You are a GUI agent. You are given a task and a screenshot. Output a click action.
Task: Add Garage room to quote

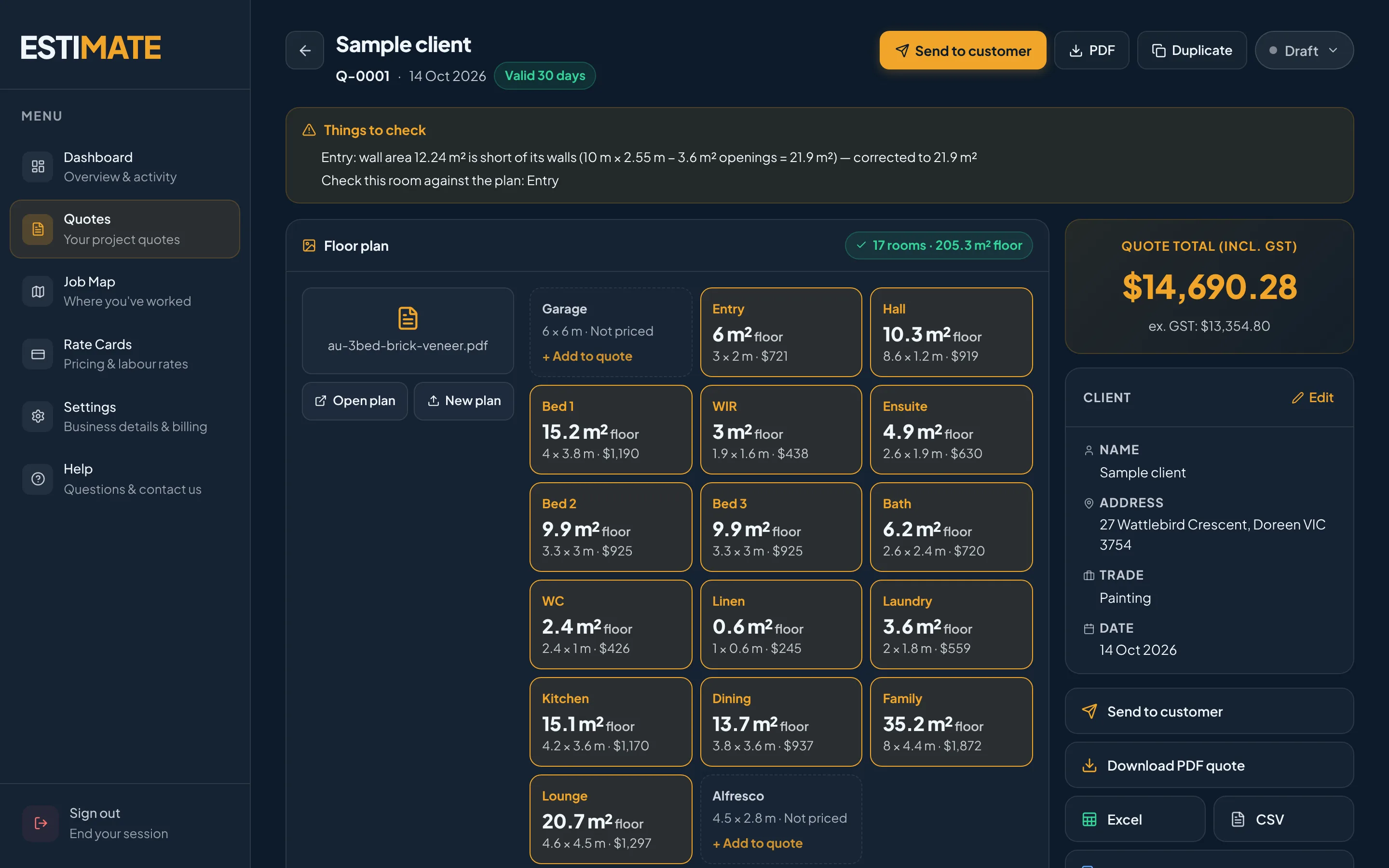click(586, 356)
